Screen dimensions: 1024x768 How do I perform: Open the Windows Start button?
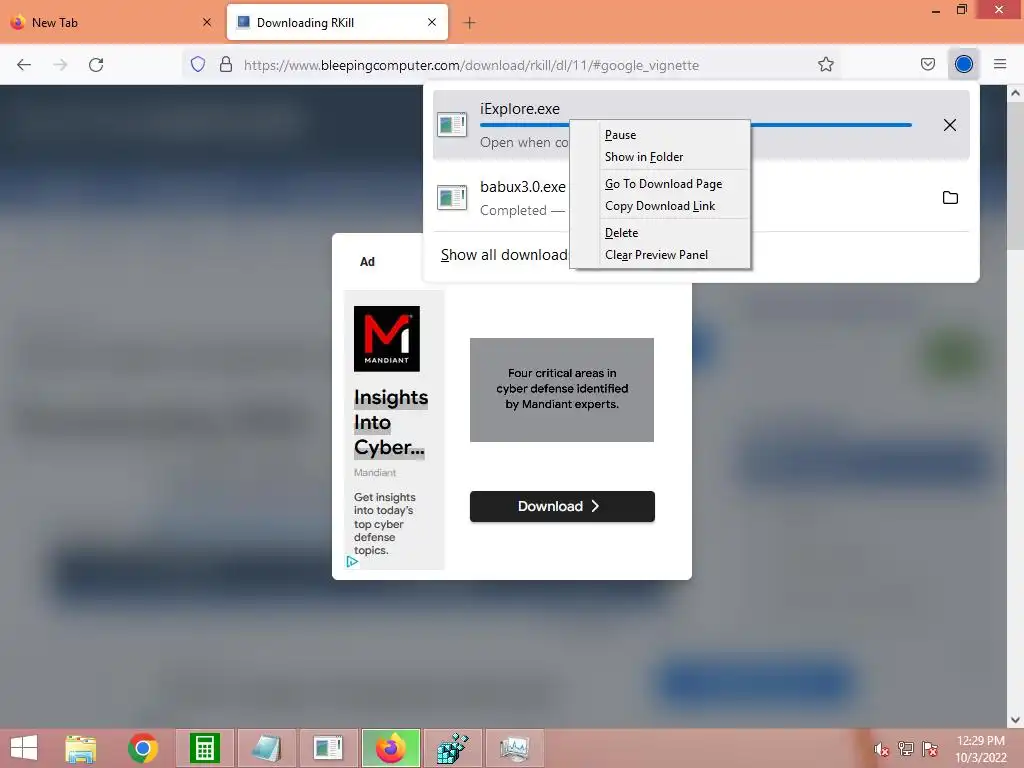[x=24, y=748]
